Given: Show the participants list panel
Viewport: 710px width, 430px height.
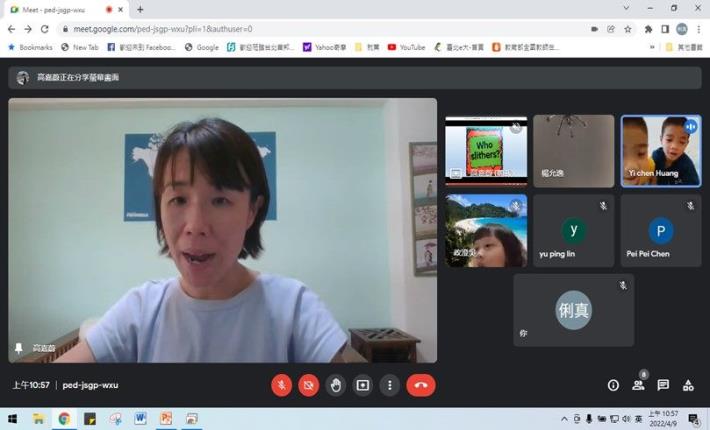Looking at the screenshot, I should (x=638, y=385).
